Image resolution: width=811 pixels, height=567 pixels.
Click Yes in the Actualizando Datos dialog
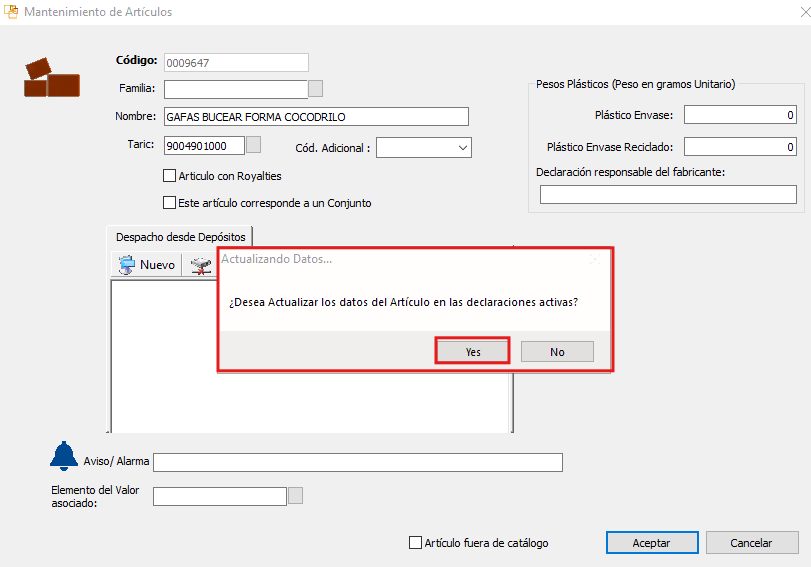(473, 352)
